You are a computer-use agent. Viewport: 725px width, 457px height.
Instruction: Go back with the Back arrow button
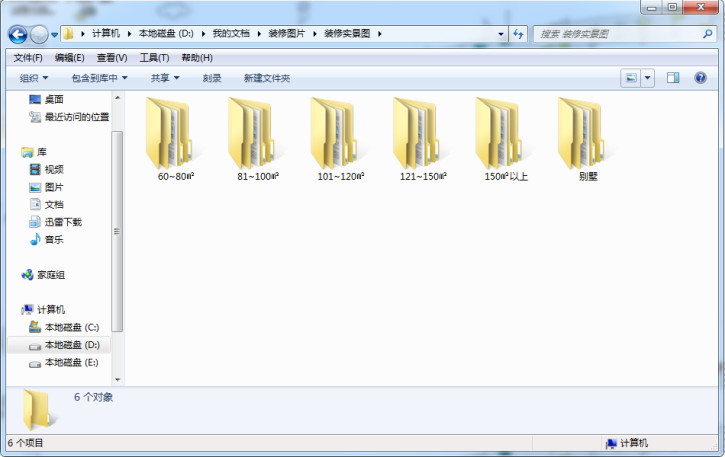[x=18, y=34]
